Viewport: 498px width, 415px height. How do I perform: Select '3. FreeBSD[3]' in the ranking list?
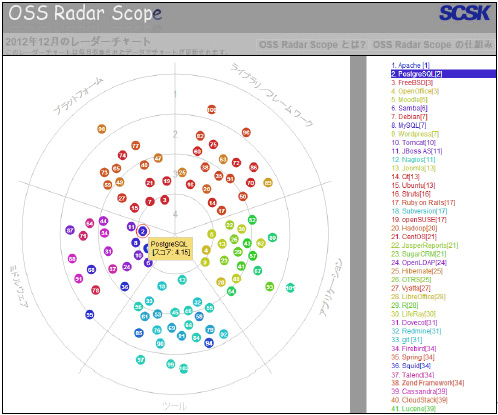[412, 82]
